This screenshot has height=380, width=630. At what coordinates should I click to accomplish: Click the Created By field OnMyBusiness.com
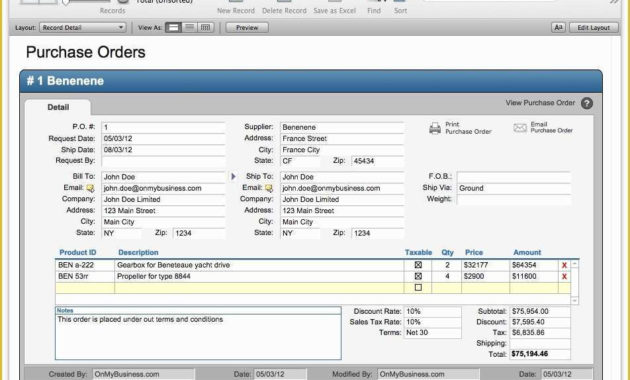point(143,374)
